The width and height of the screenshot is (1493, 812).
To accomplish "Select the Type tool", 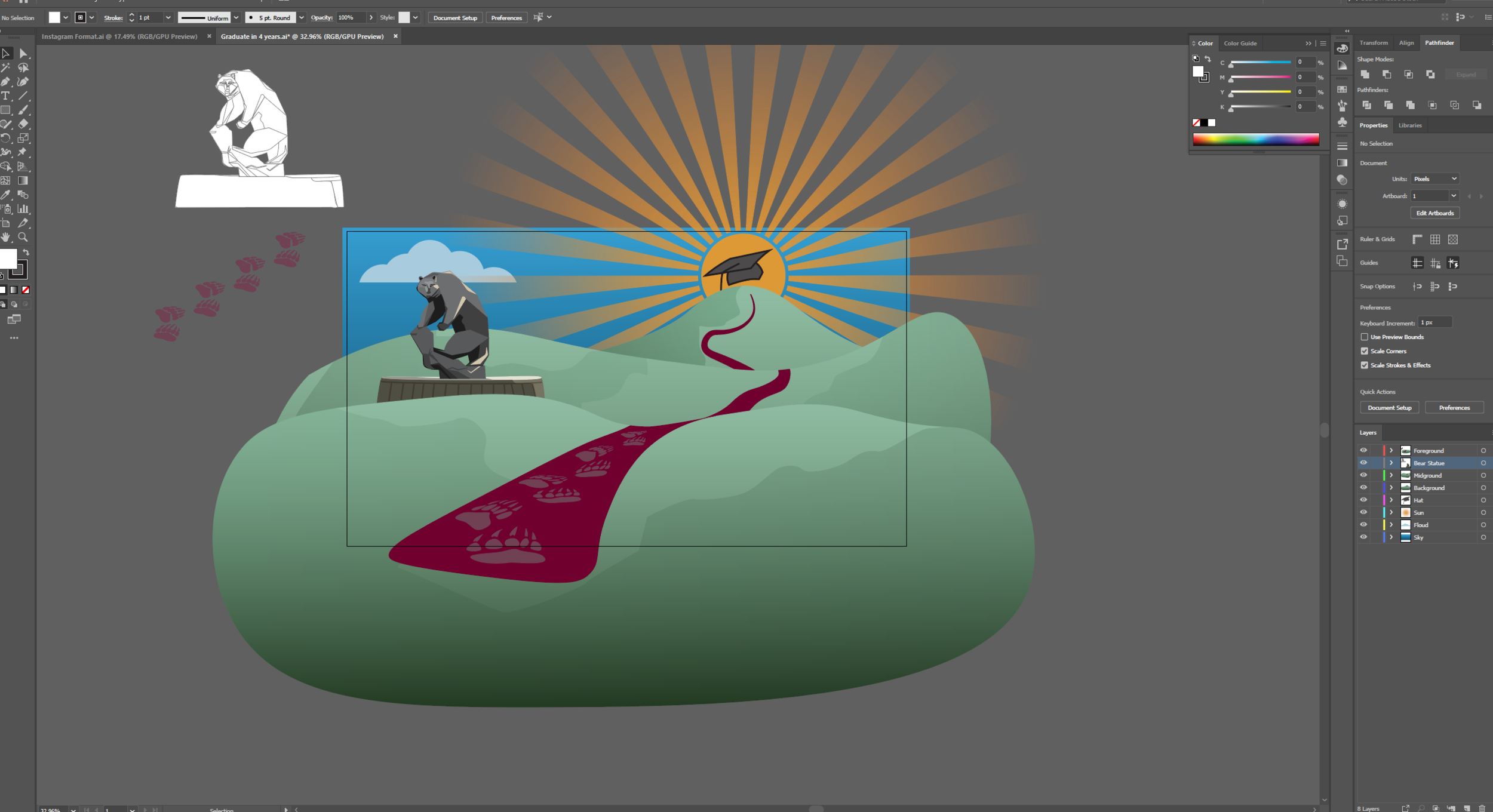I will coord(6,96).
